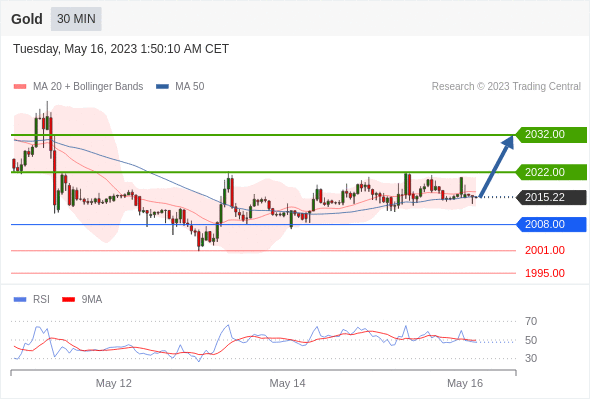This screenshot has width=590, height=400.
Task: Click the RSI 70 axis label
Action: click(531, 321)
